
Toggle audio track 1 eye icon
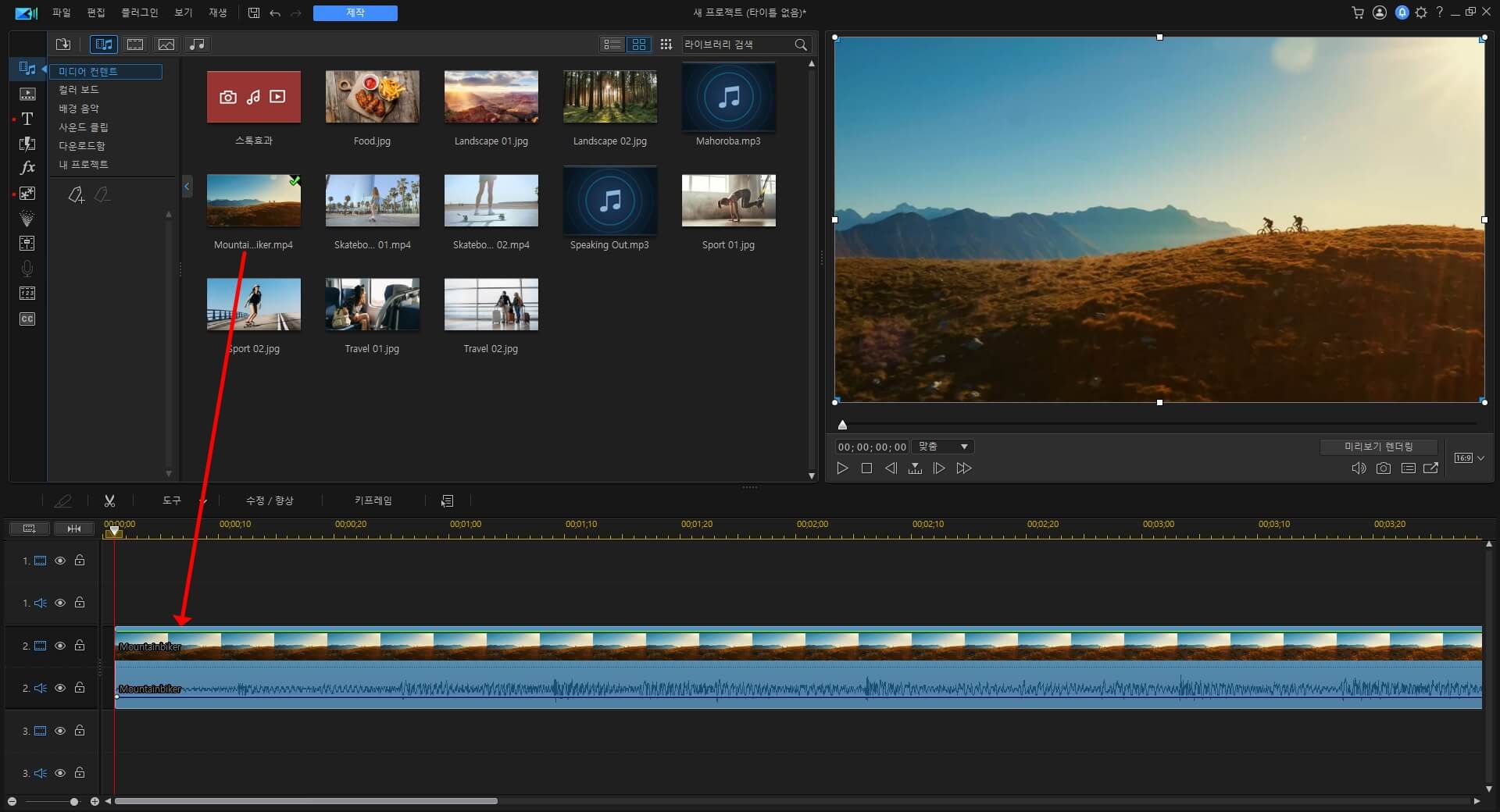coord(60,603)
